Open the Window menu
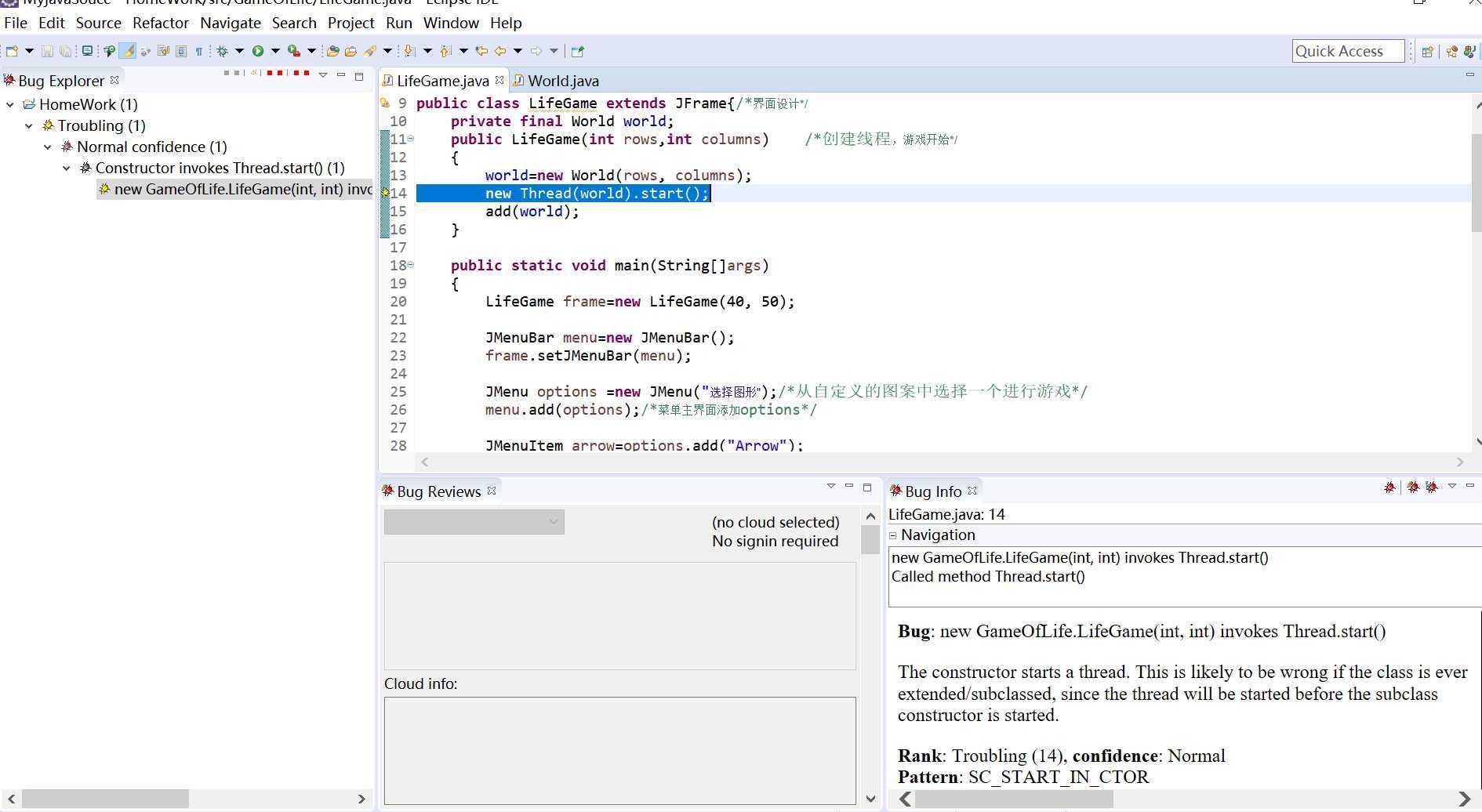 click(451, 23)
